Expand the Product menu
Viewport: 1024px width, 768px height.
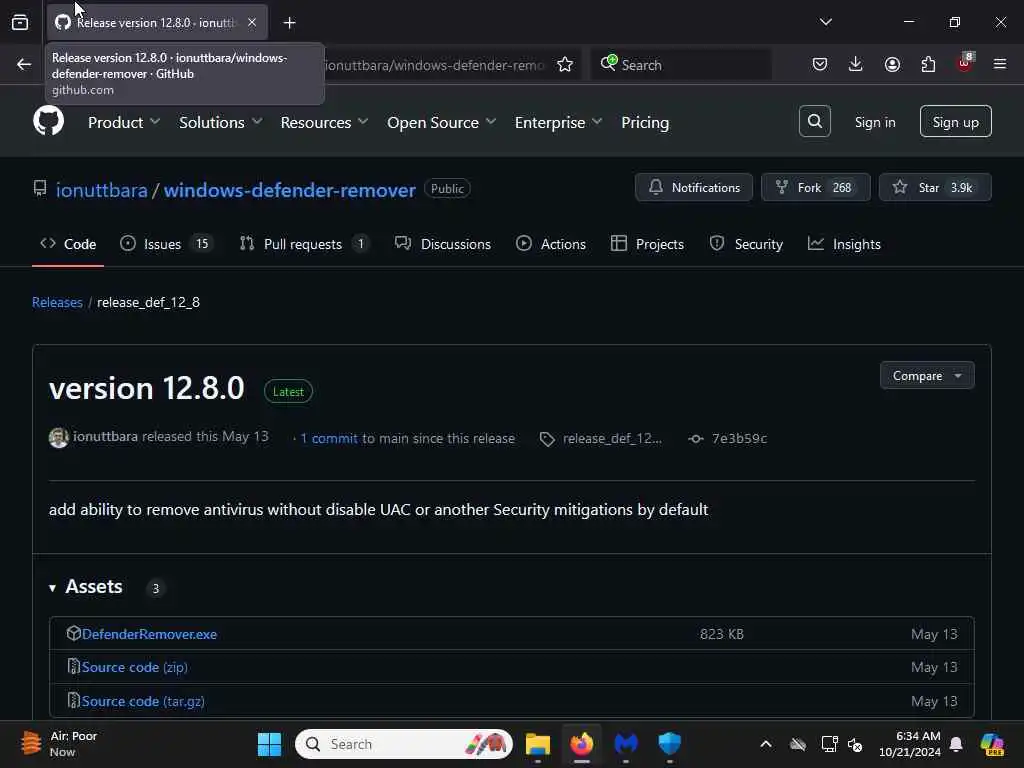(123, 122)
